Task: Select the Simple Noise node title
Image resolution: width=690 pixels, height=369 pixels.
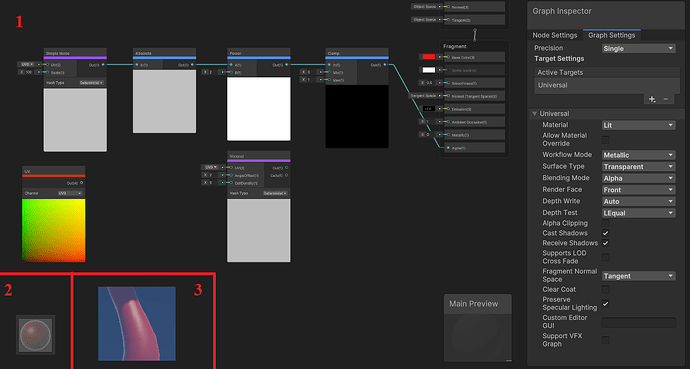Action: click(58, 53)
